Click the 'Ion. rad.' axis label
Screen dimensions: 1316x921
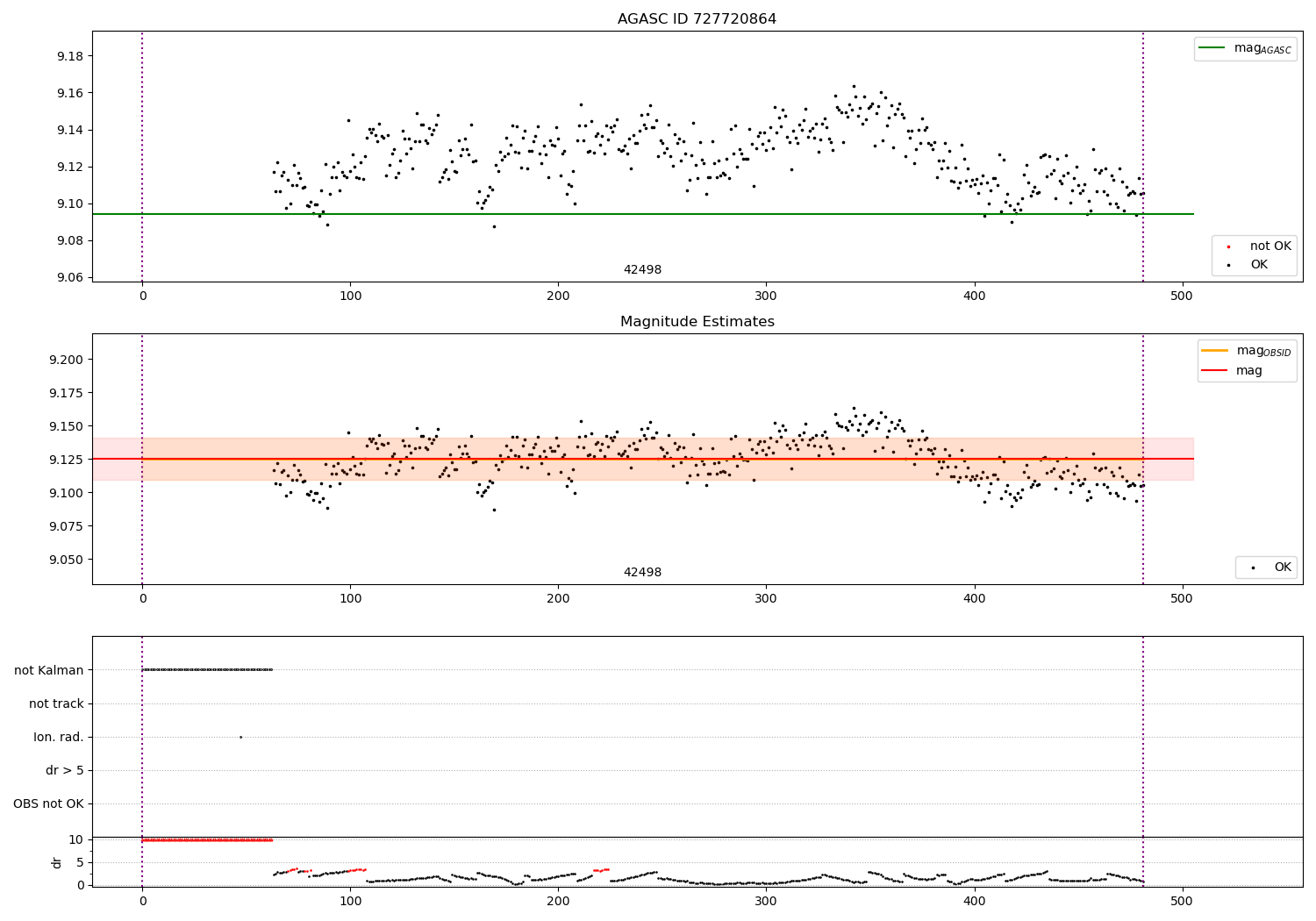pos(59,738)
